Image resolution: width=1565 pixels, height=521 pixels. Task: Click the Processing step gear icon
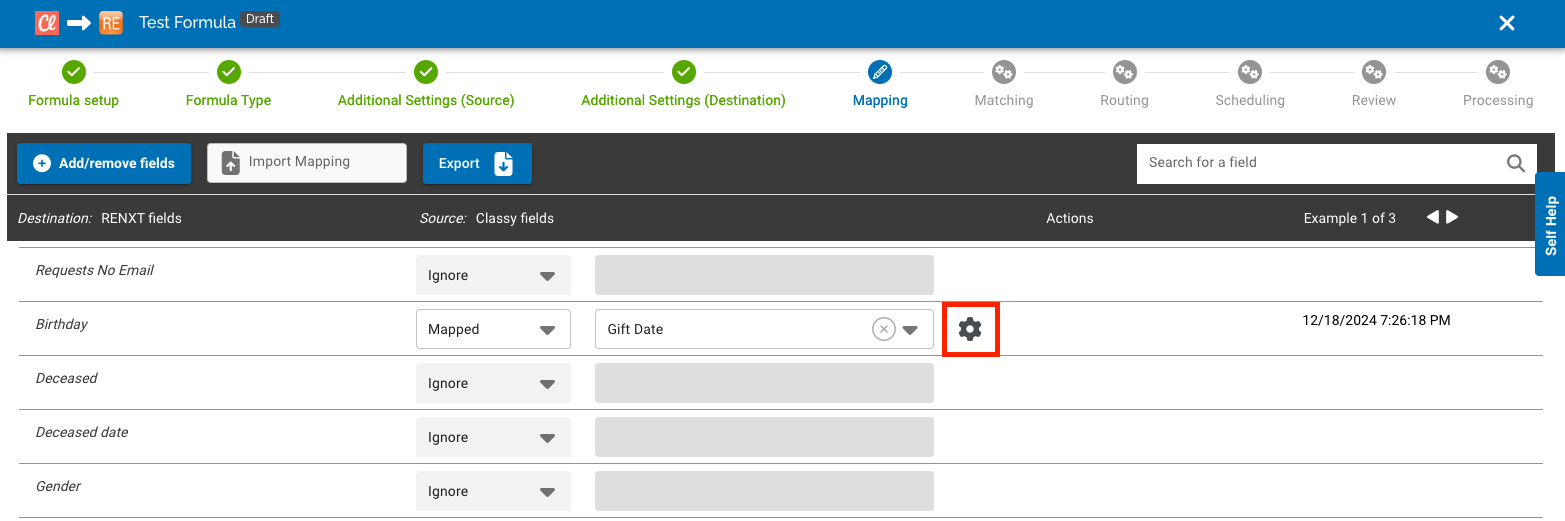click(1498, 72)
